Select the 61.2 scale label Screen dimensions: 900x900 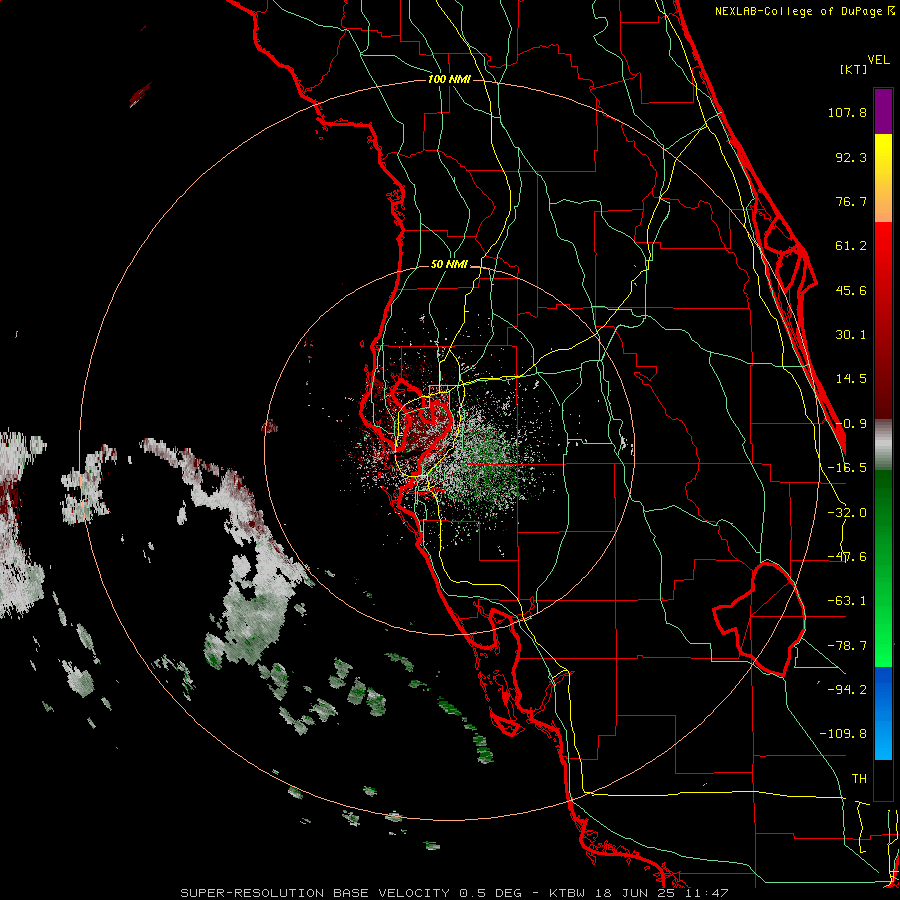pyautogui.click(x=851, y=246)
